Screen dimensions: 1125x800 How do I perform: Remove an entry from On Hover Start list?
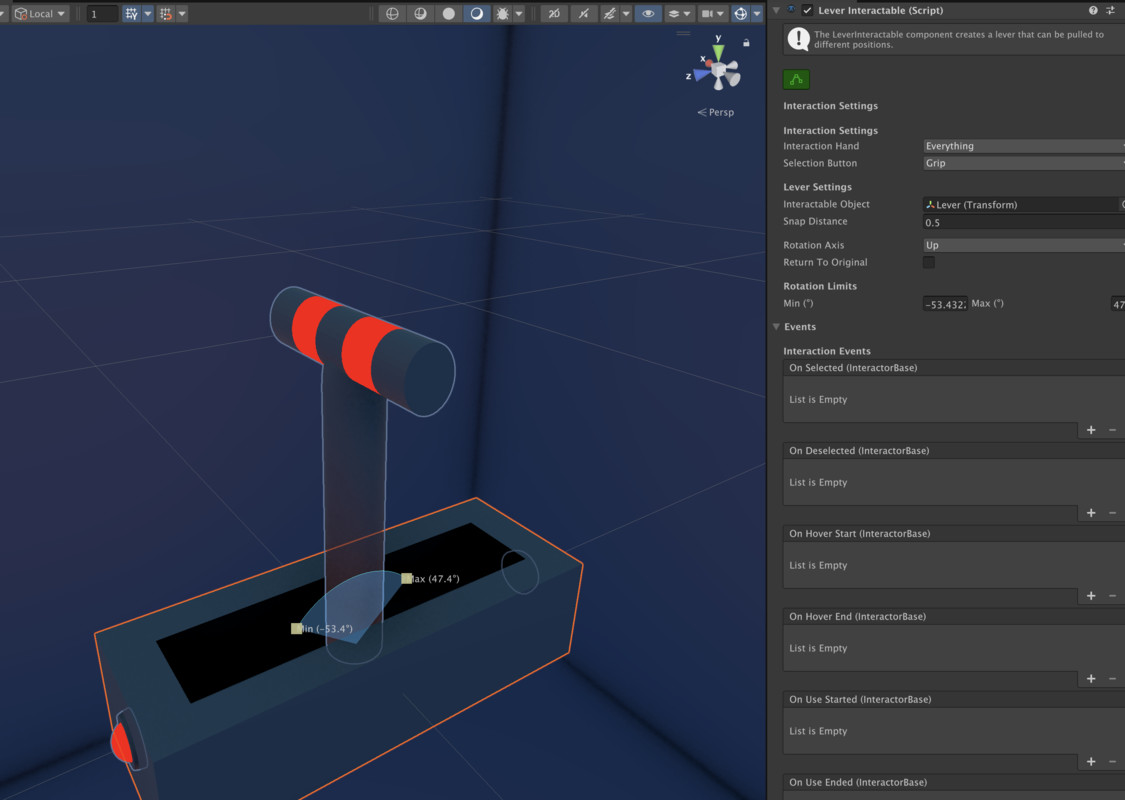tap(1112, 596)
